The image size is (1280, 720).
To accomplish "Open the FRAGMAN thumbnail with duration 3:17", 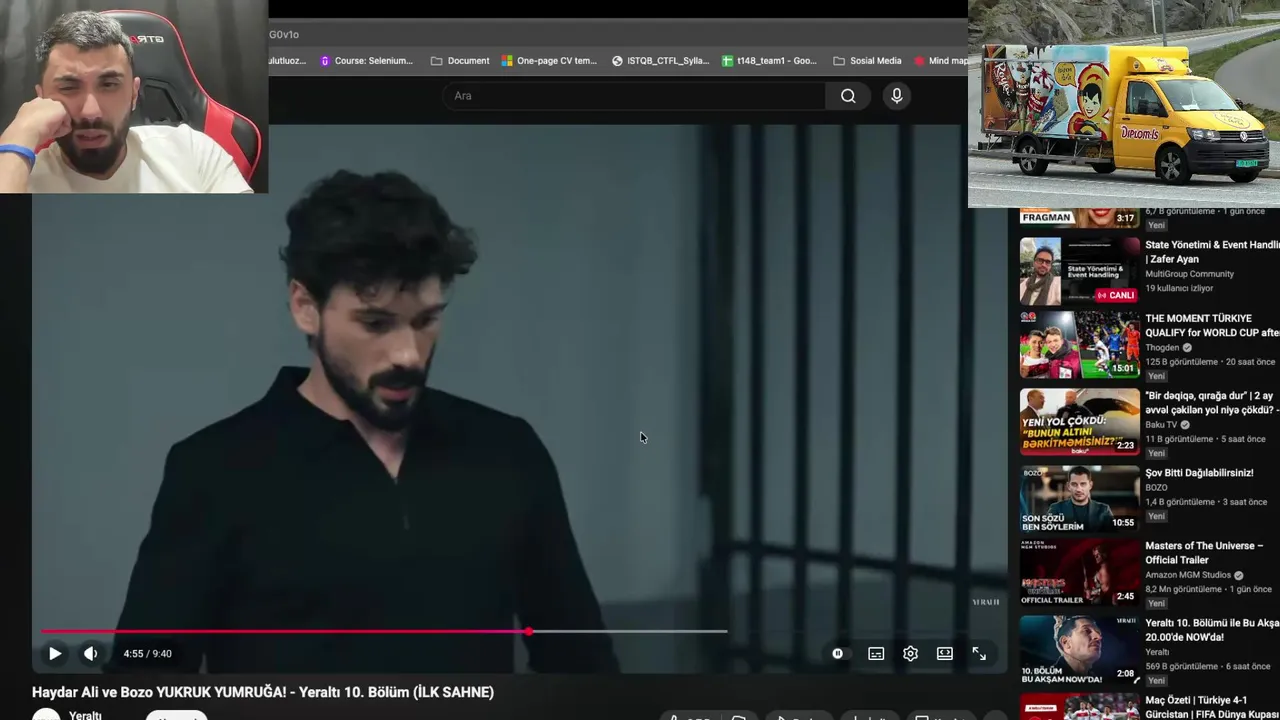I will click(x=1079, y=218).
